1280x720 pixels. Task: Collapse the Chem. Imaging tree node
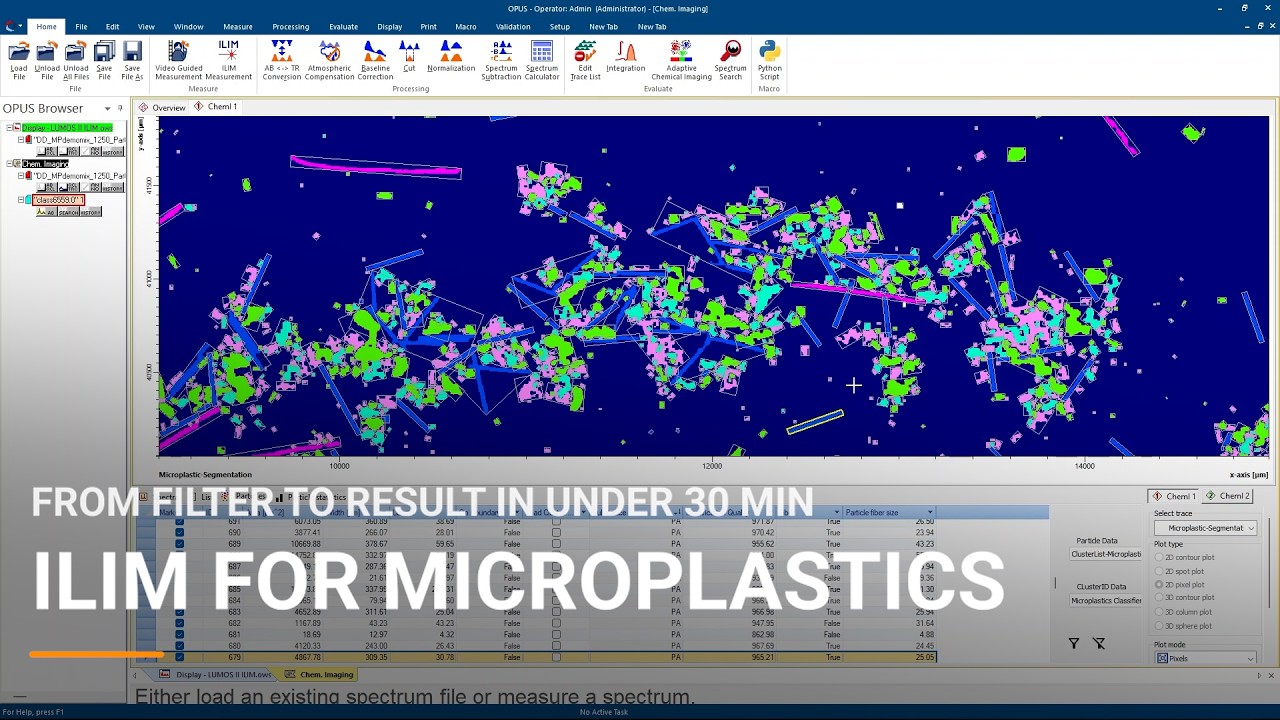pos(9,164)
